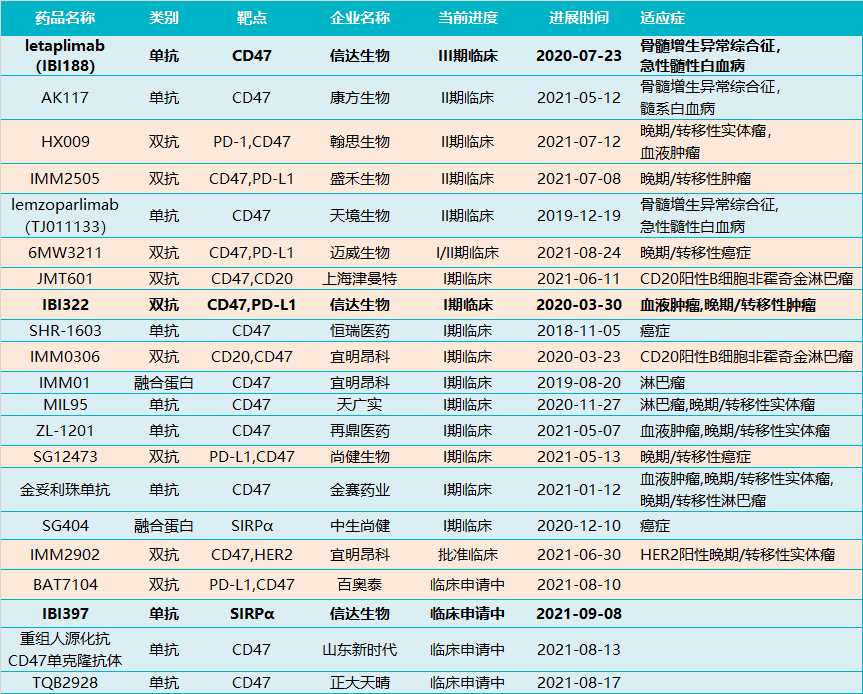Click the 金赛药业 company cell
863x694 pixels.
[x=359, y=489]
